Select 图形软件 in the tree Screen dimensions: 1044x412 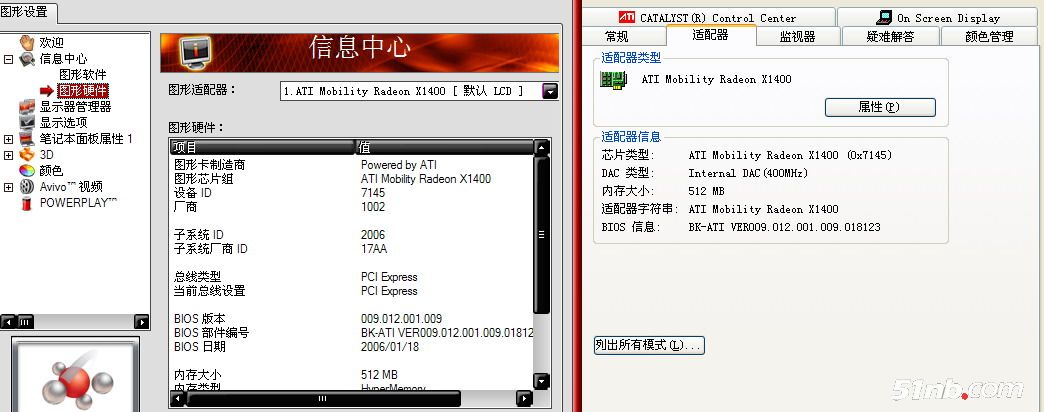(82, 75)
